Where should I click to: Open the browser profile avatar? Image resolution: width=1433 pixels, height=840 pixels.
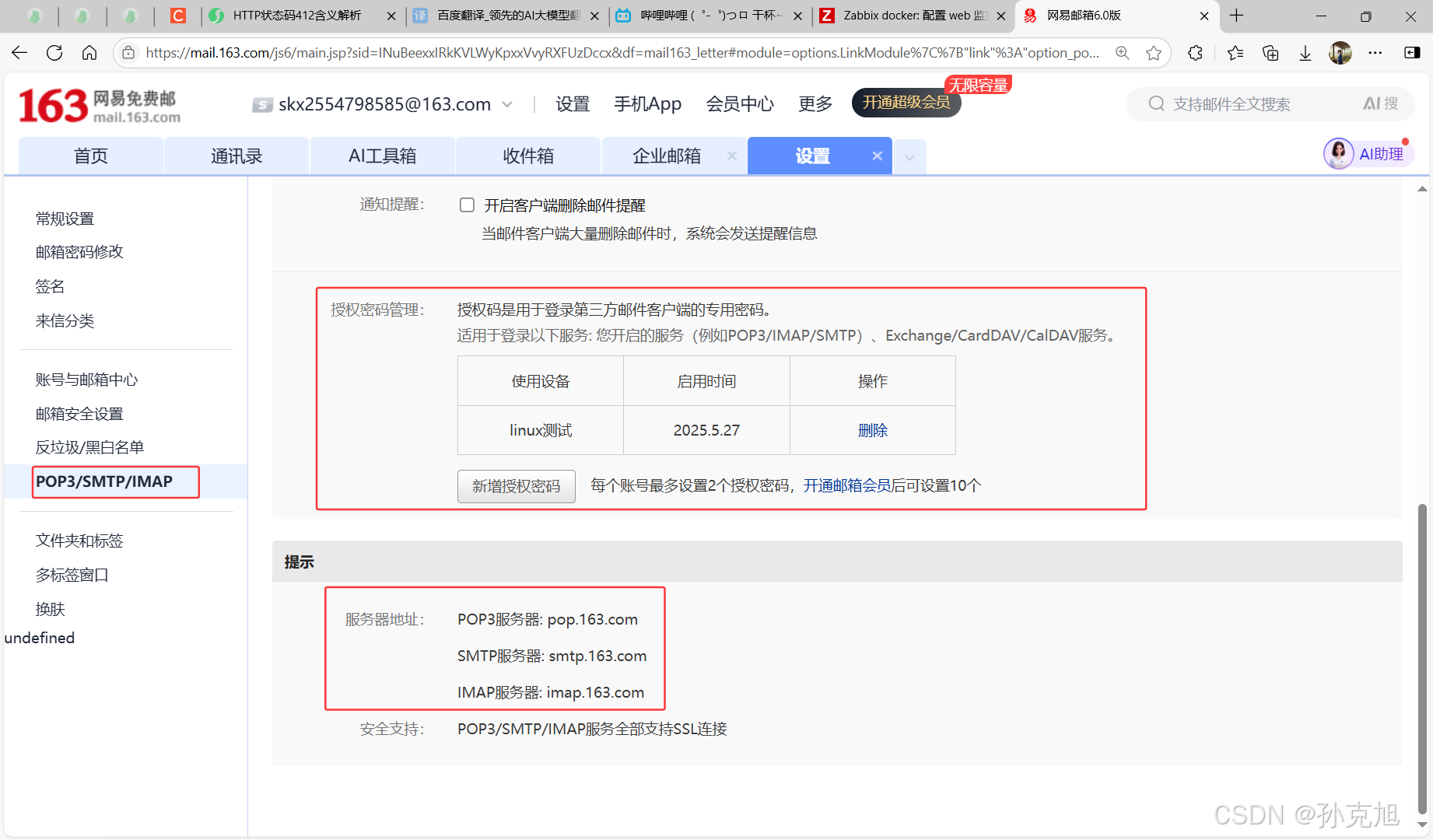pos(1340,53)
